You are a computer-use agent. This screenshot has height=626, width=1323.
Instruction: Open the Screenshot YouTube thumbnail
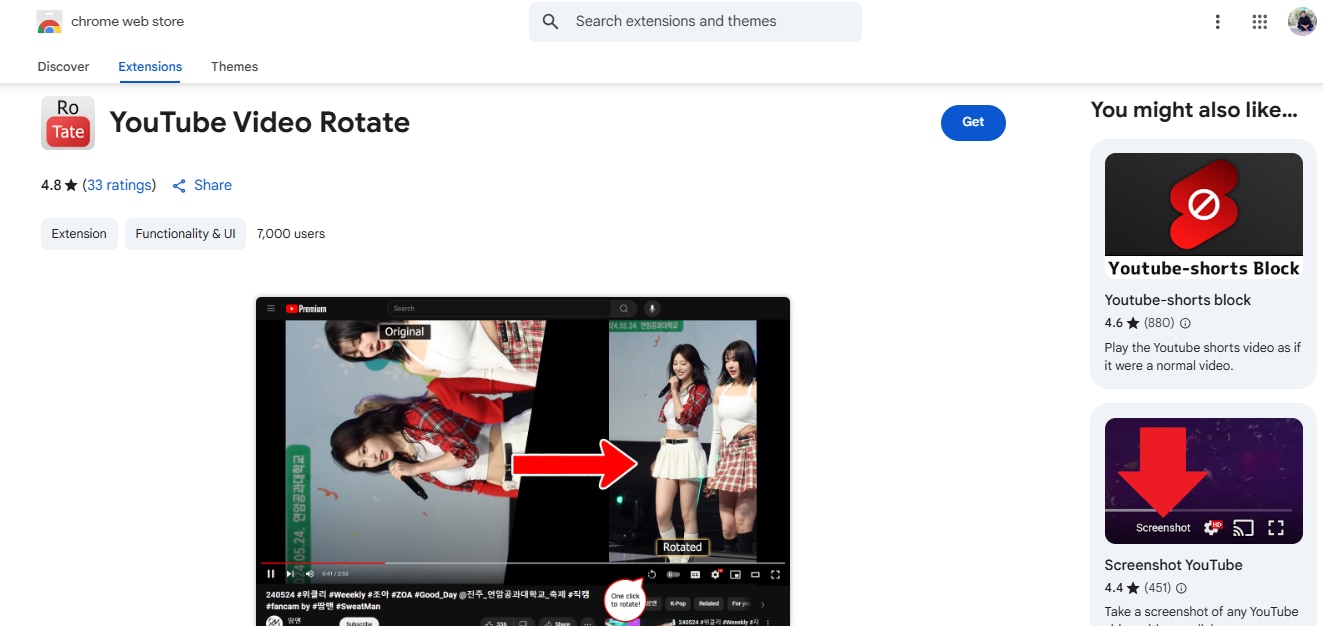pyautogui.click(x=1204, y=481)
